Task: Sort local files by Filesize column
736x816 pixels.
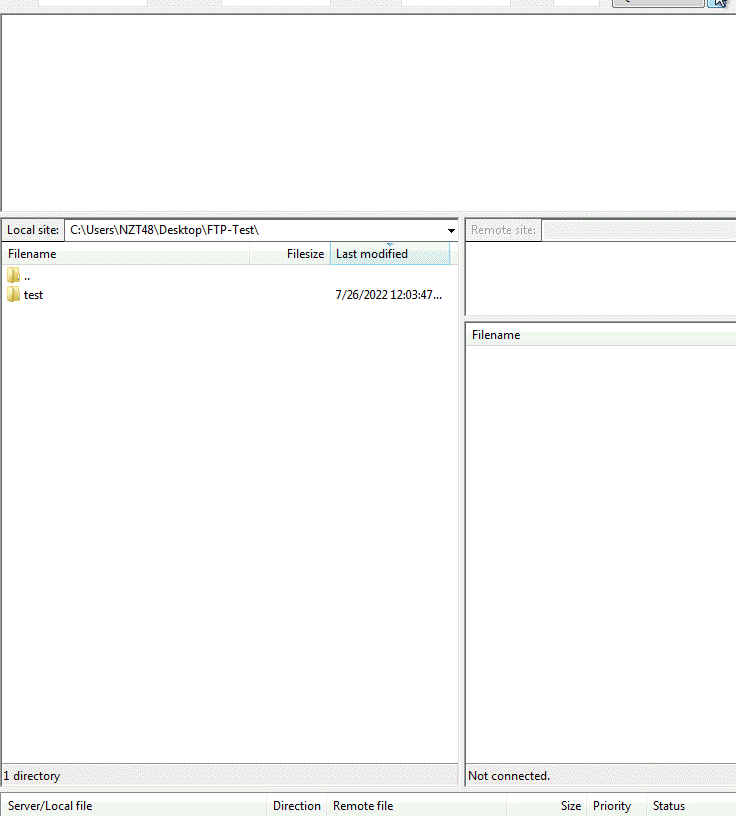Action: (x=290, y=254)
